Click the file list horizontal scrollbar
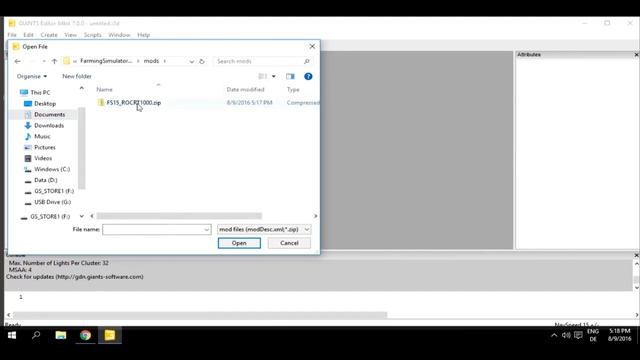The width and height of the screenshot is (640, 360). pyautogui.click(x=179, y=216)
